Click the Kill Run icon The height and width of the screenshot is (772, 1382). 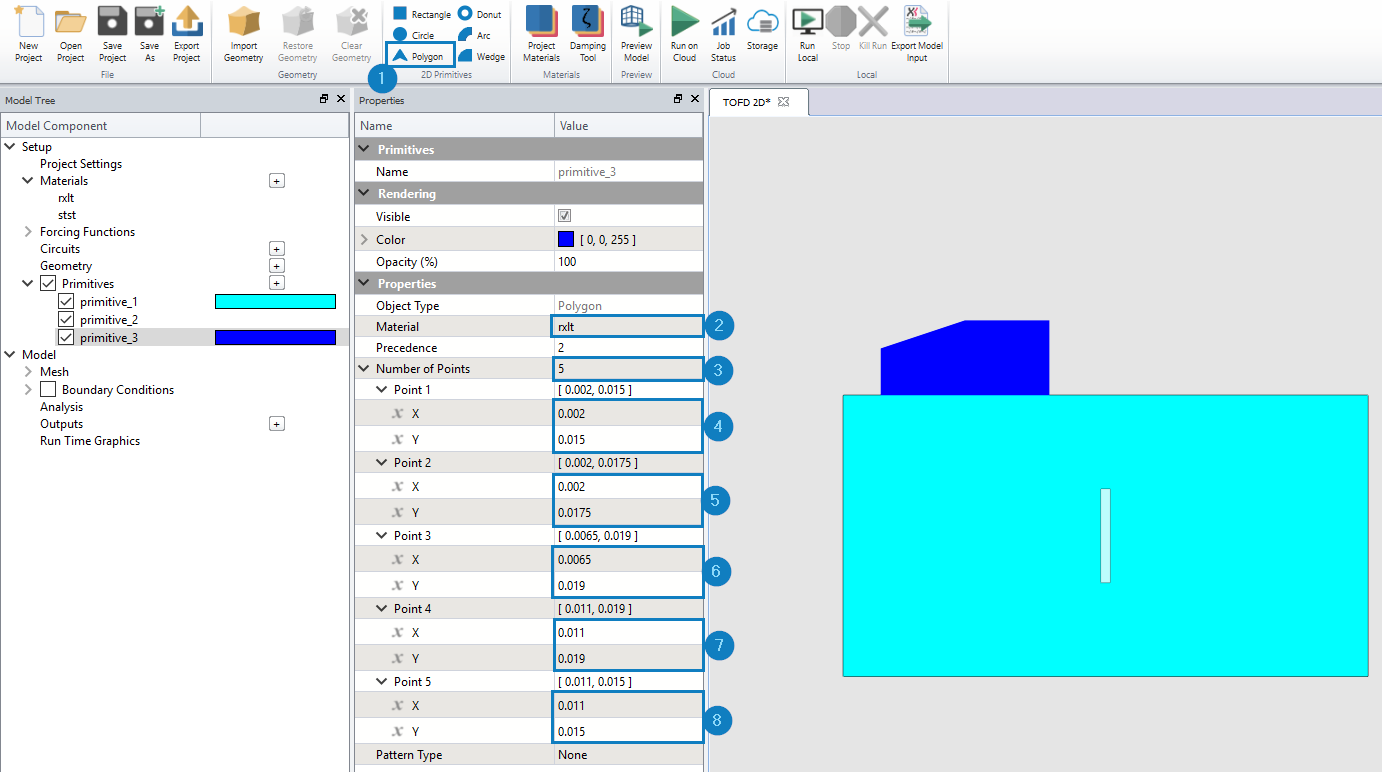click(x=873, y=22)
